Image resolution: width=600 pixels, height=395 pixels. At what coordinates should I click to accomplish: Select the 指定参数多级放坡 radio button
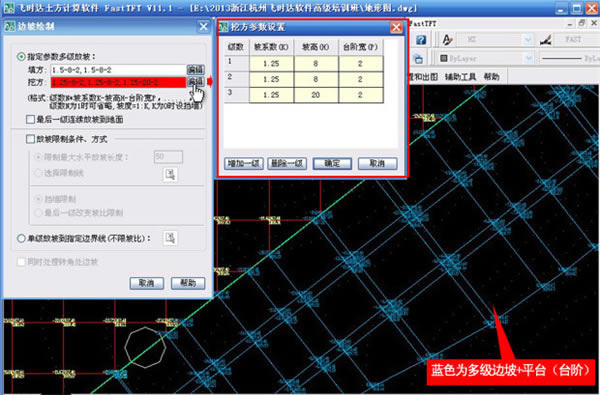click(x=21, y=57)
